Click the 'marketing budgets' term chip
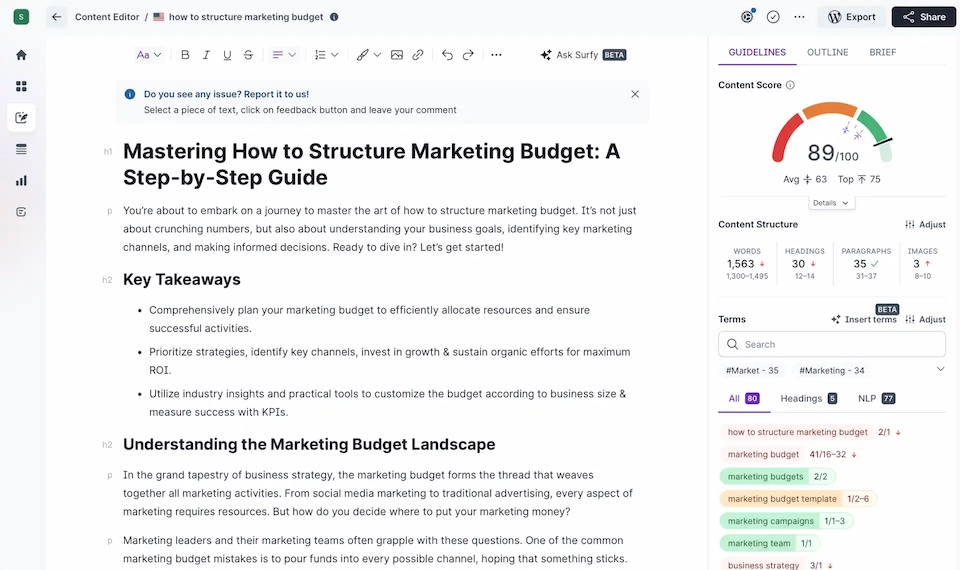The height and width of the screenshot is (570, 960). point(777,476)
